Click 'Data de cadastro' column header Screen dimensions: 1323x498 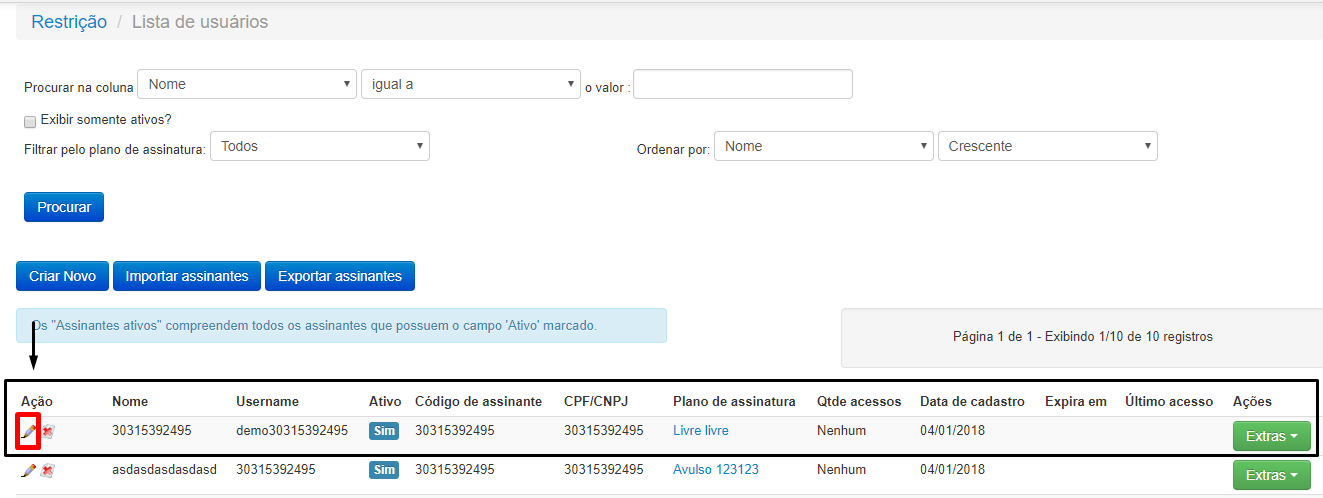pyautogui.click(x=973, y=402)
